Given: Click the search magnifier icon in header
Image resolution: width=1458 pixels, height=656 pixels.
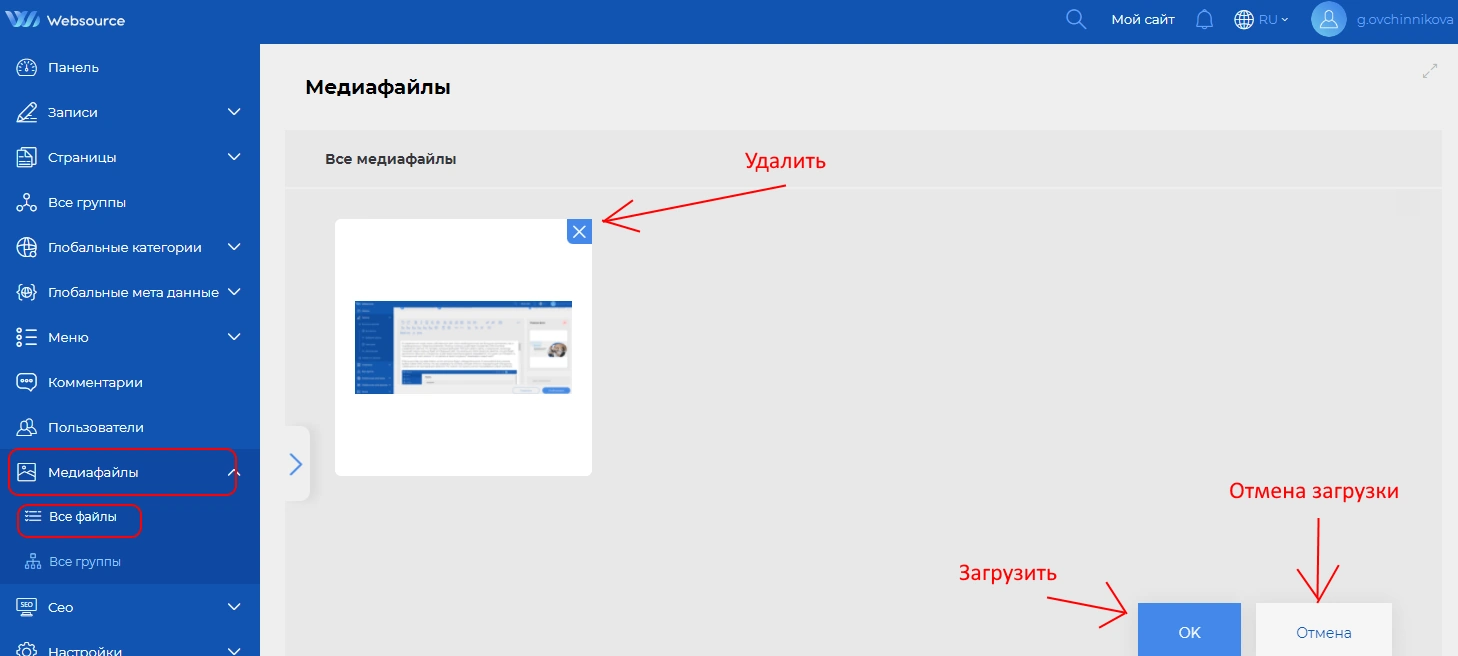Looking at the screenshot, I should (1076, 19).
